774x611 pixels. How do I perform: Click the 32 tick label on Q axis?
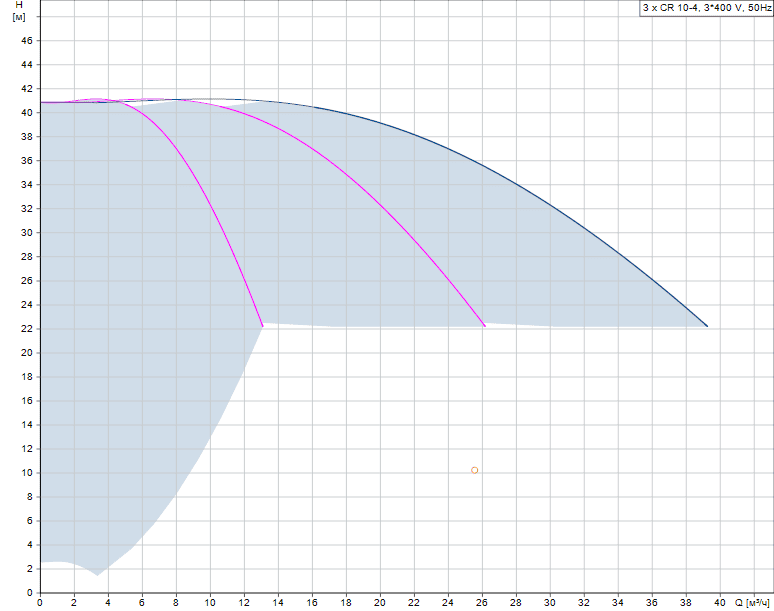point(584,603)
